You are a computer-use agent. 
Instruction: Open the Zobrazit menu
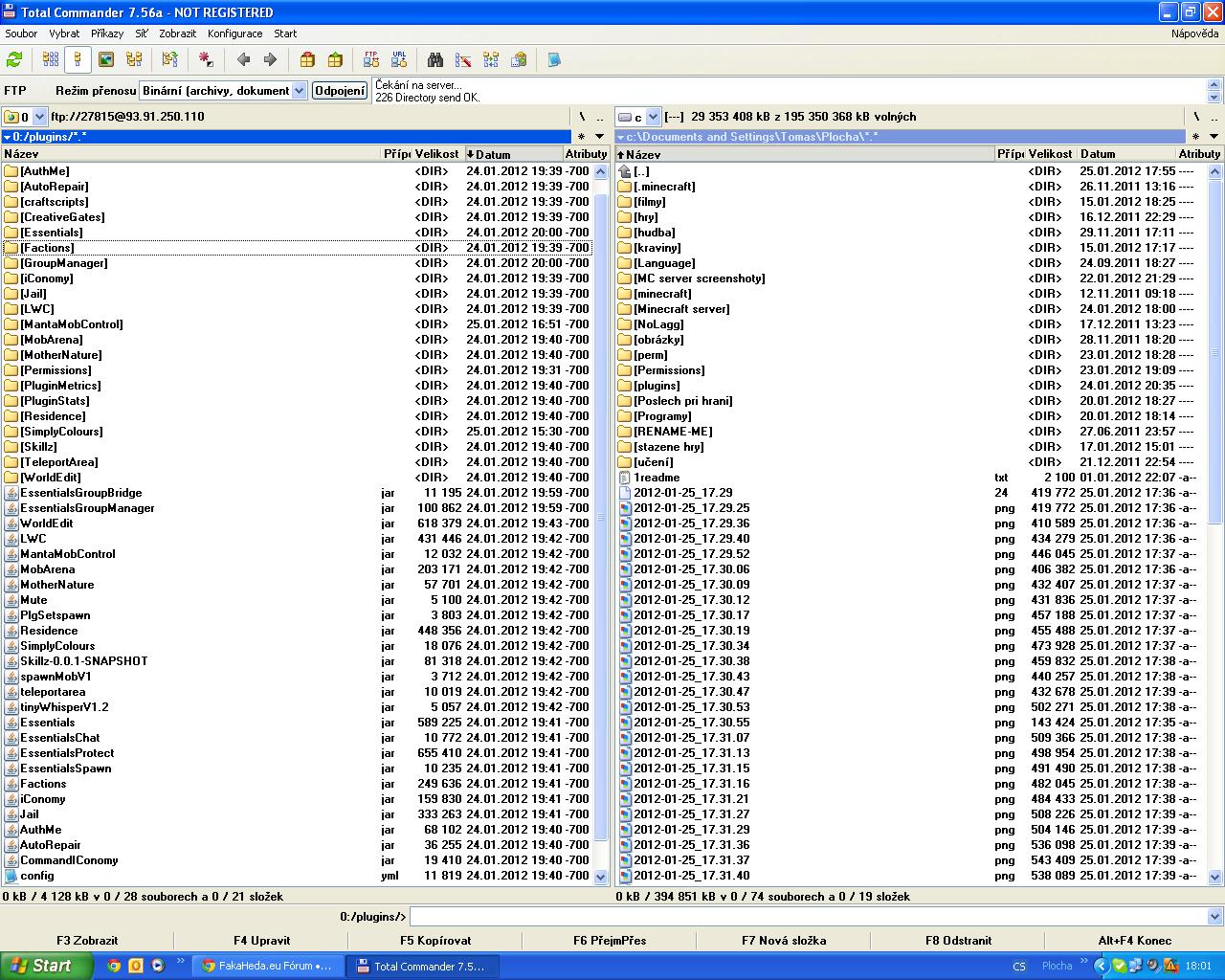coord(178,33)
